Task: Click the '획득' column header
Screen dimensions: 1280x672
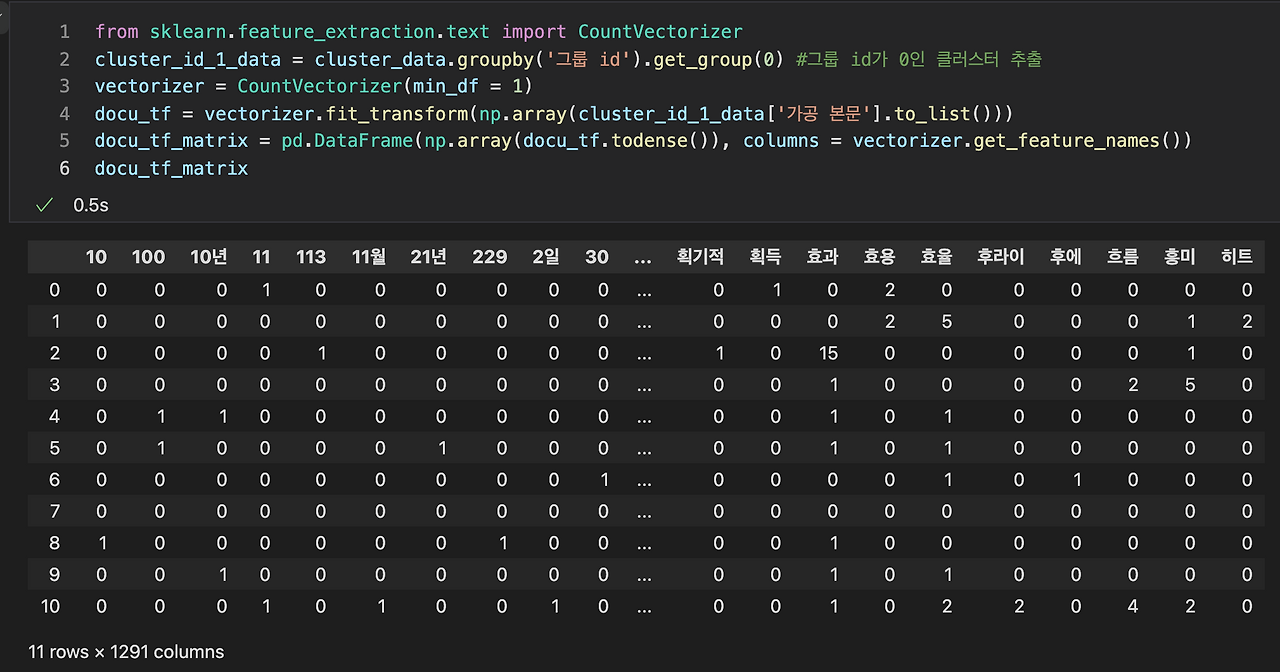Action: click(765, 257)
